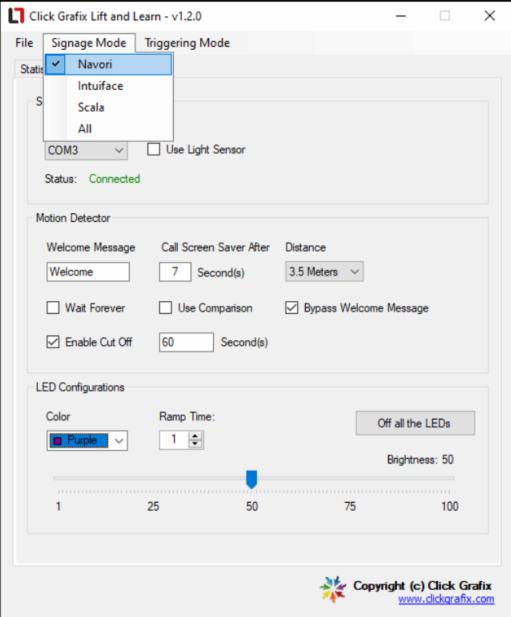This screenshot has height=617, width=511.
Task: Click the colorful Click Grafix logo at bottom
Action: (x=333, y=589)
